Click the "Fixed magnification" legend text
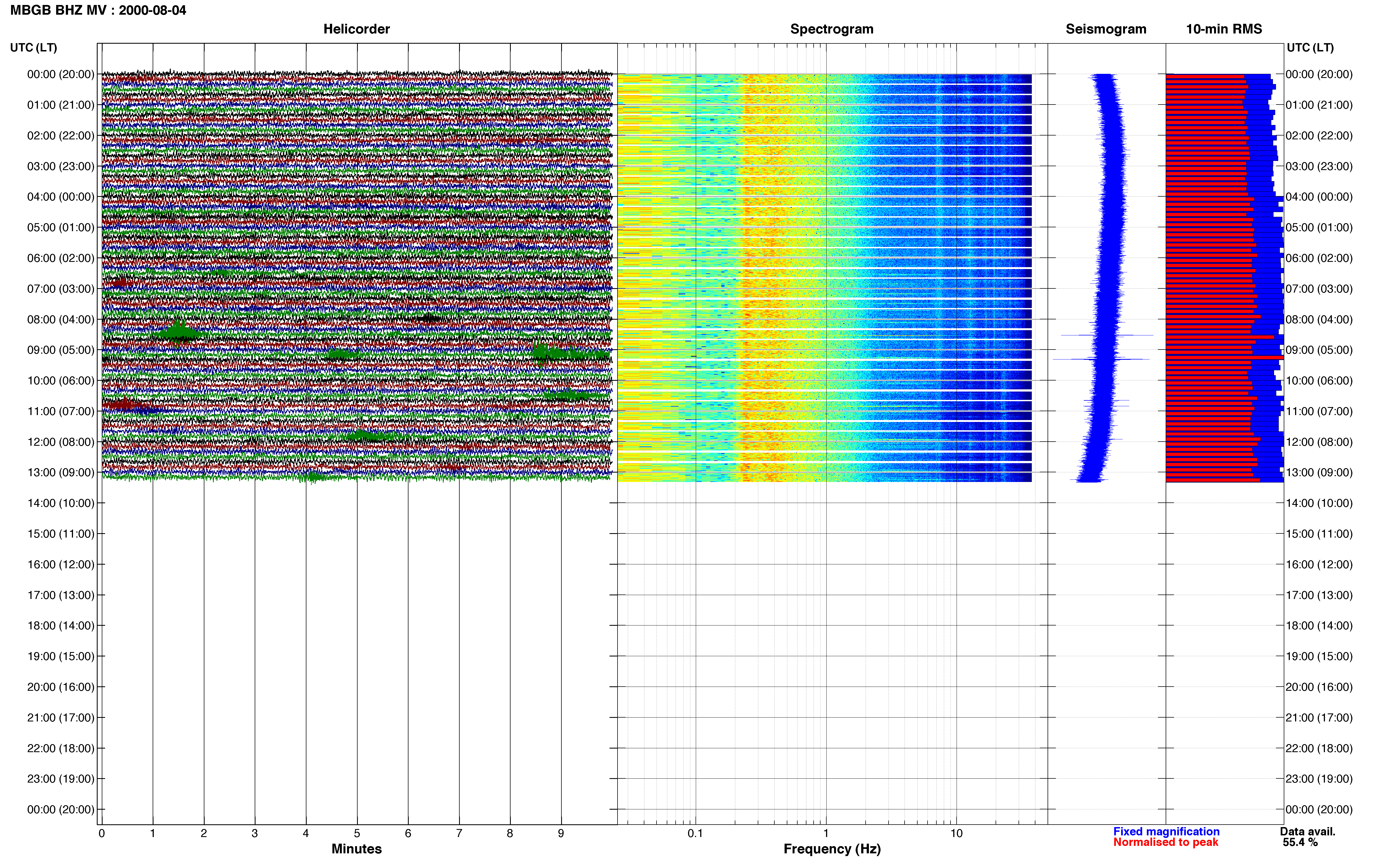This screenshot has height=868, width=1388. tap(1166, 831)
